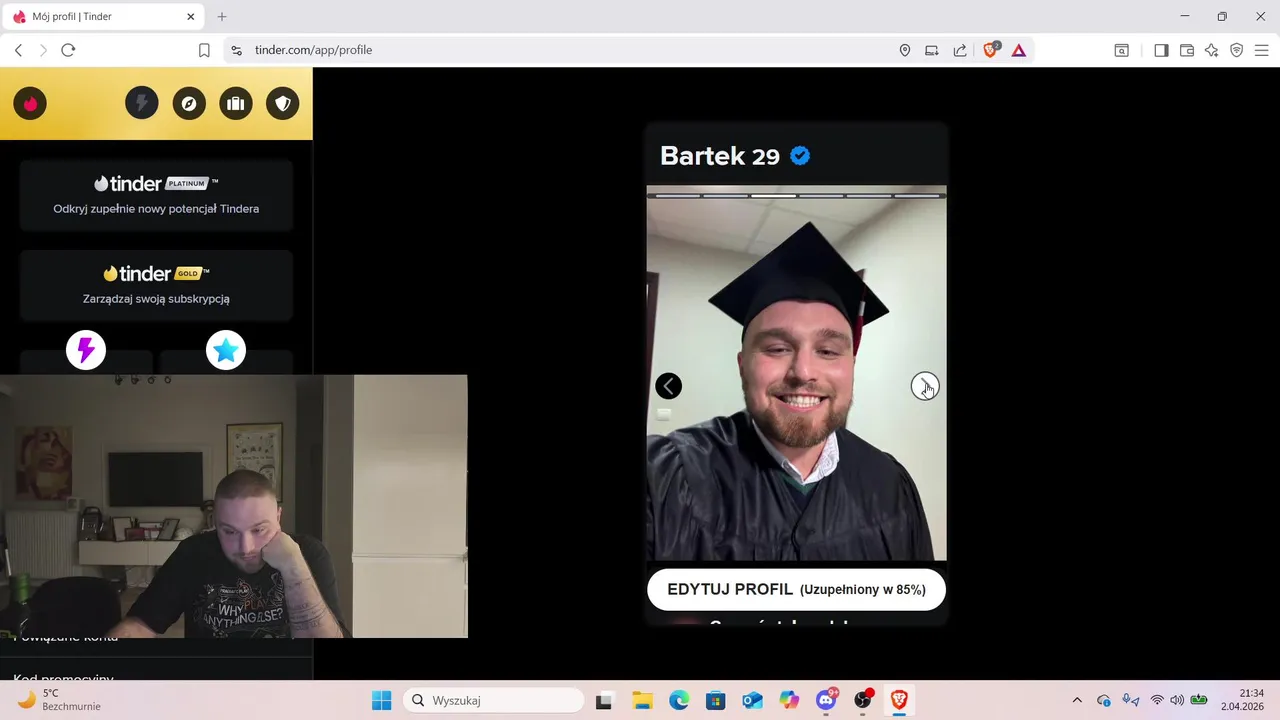This screenshot has height=720, width=1280.
Task: Click the browser forward arrow
Action: [43, 50]
